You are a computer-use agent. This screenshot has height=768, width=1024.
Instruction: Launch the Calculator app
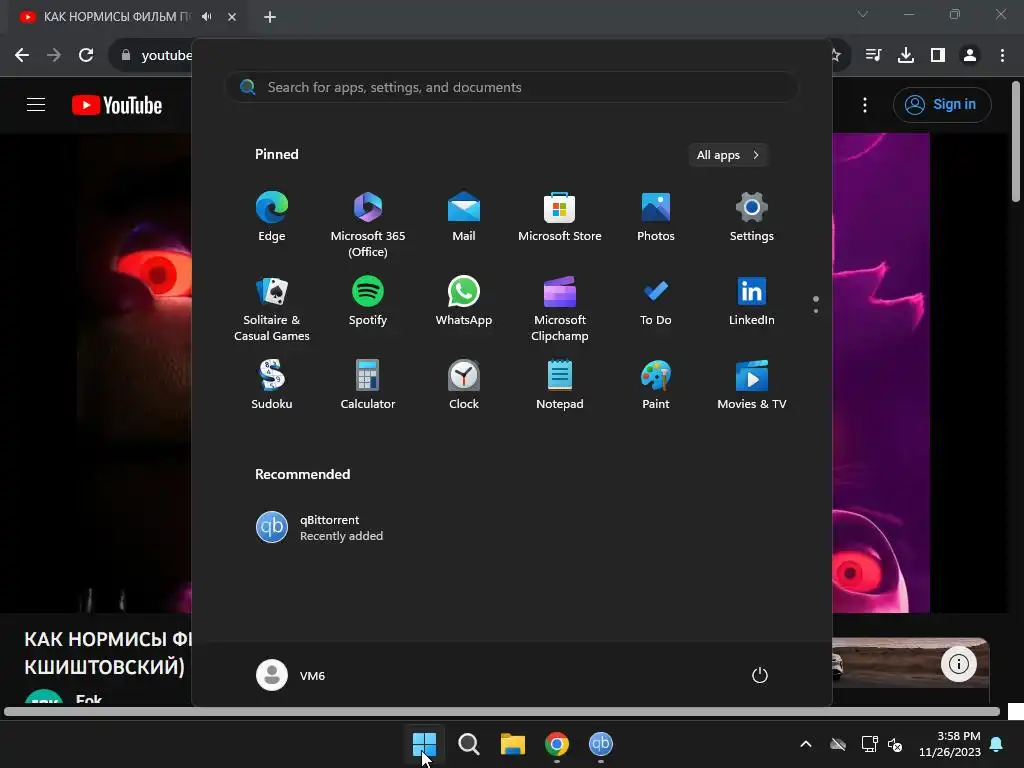(x=368, y=385)
